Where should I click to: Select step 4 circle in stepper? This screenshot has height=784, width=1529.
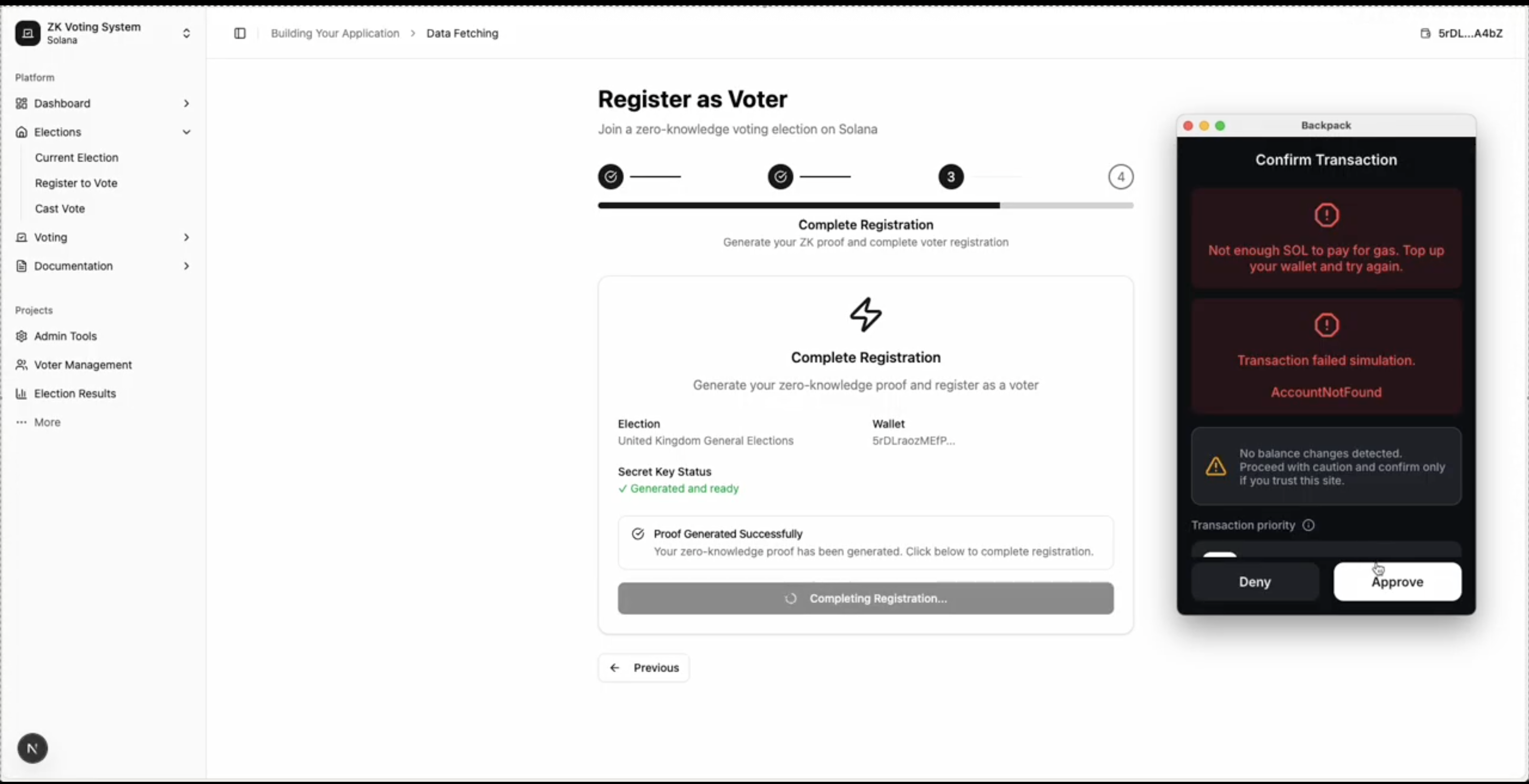coord(1121,177)
